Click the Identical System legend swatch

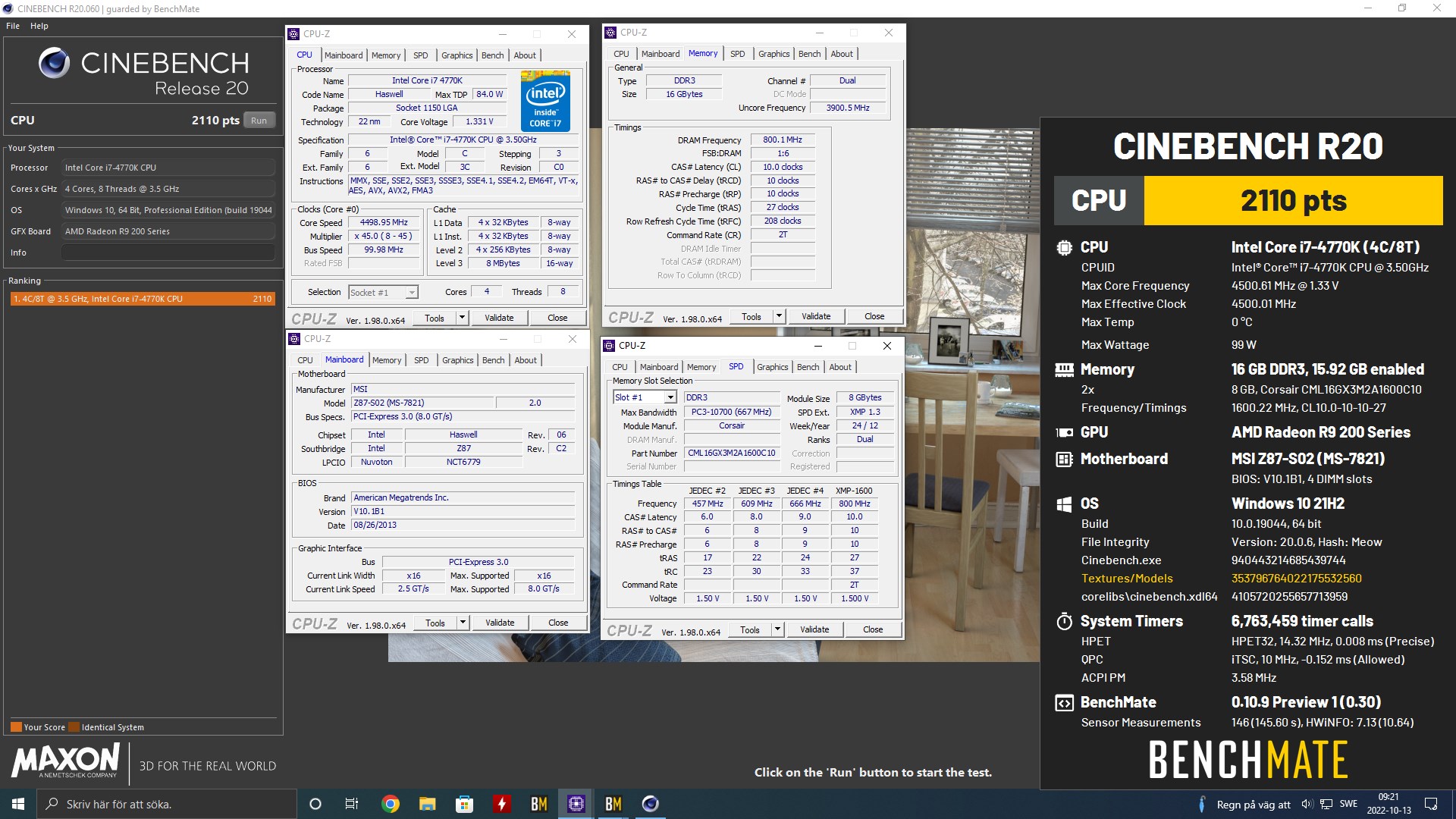[74, 727]
